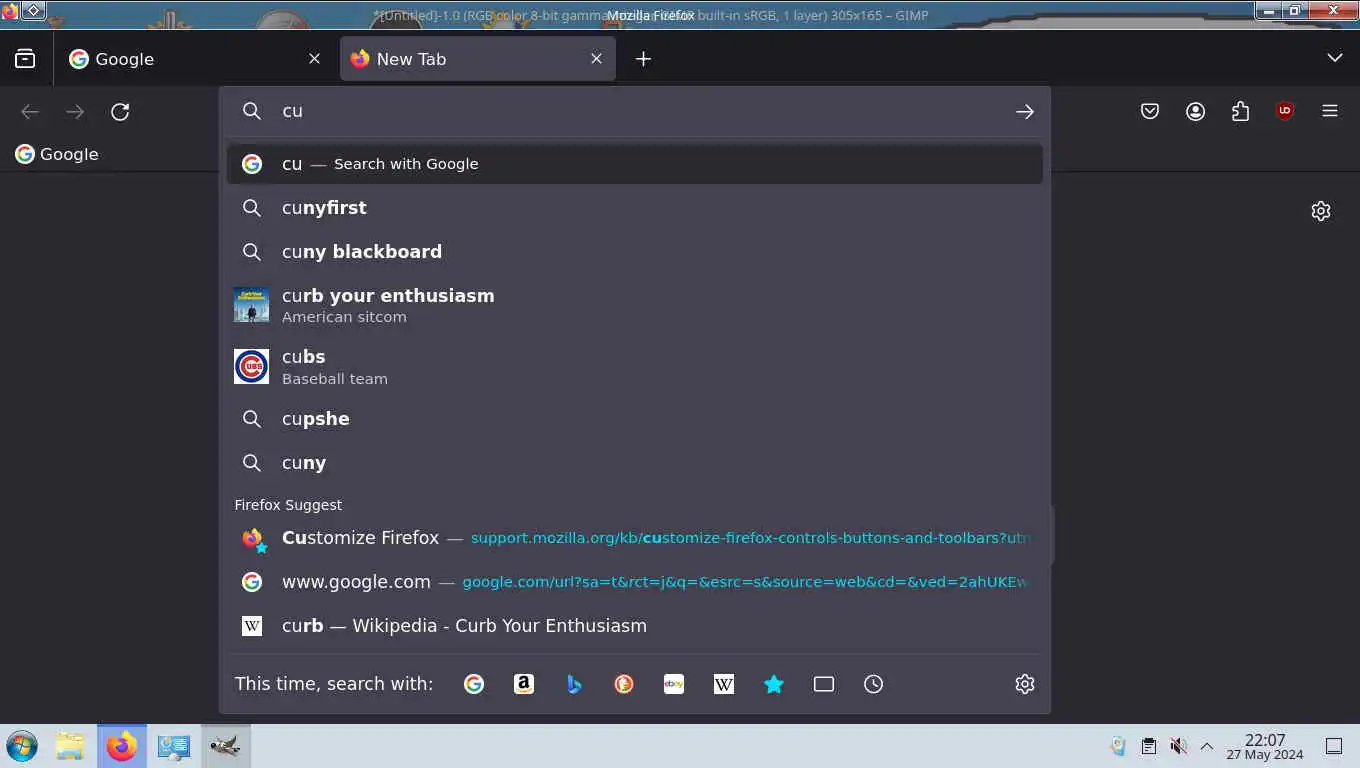Viewport: 1360px width, 768px height.
Task: Select the New Tab tab
Action: pyautogui.click(x=478, y=59)
